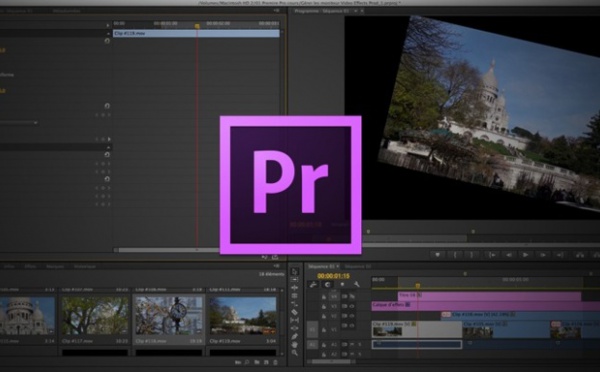Select the Track Select tool

(294, 280)
